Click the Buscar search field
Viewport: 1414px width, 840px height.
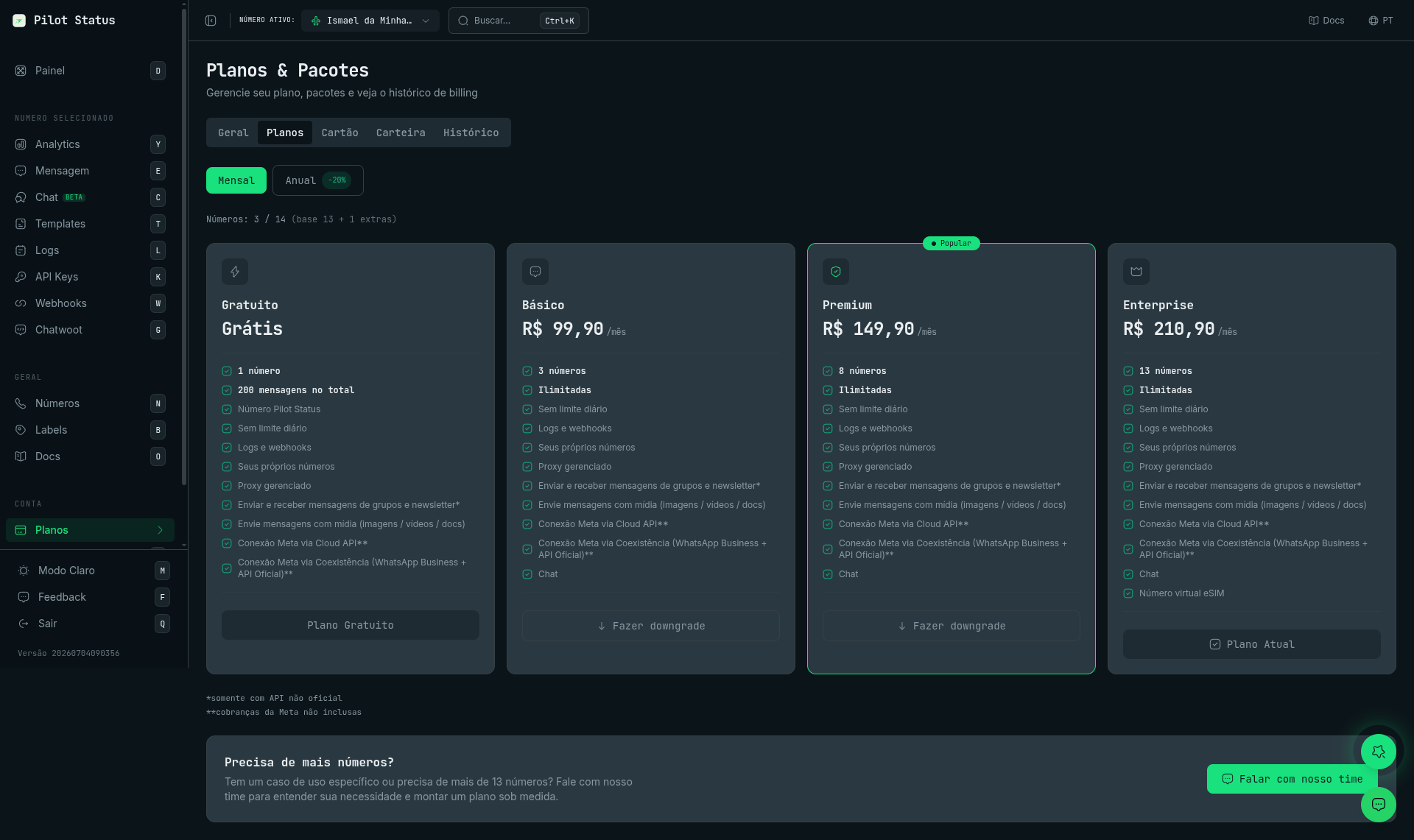point(518,21)
